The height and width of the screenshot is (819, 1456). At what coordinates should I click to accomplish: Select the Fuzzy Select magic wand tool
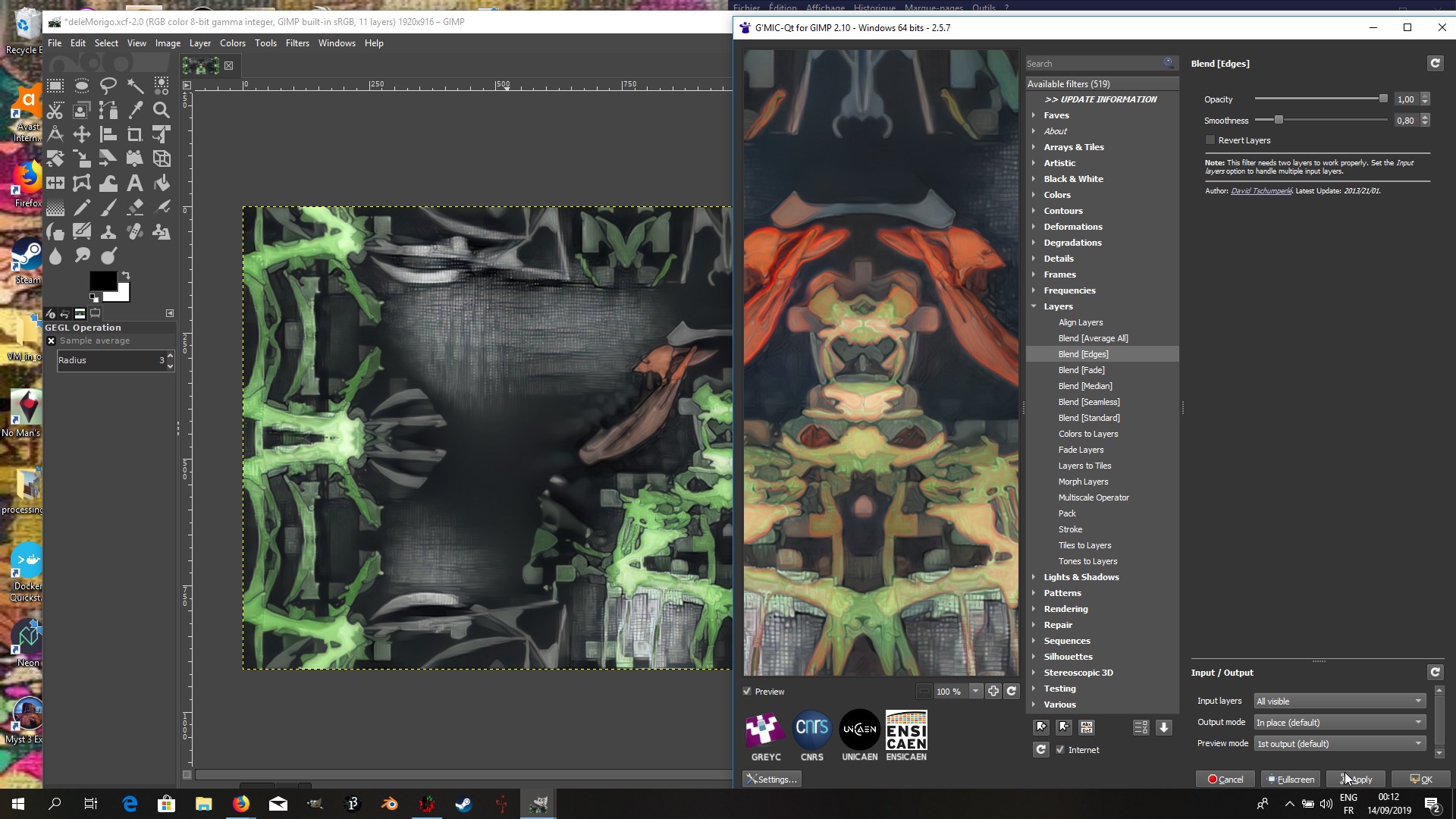point(135,85)
